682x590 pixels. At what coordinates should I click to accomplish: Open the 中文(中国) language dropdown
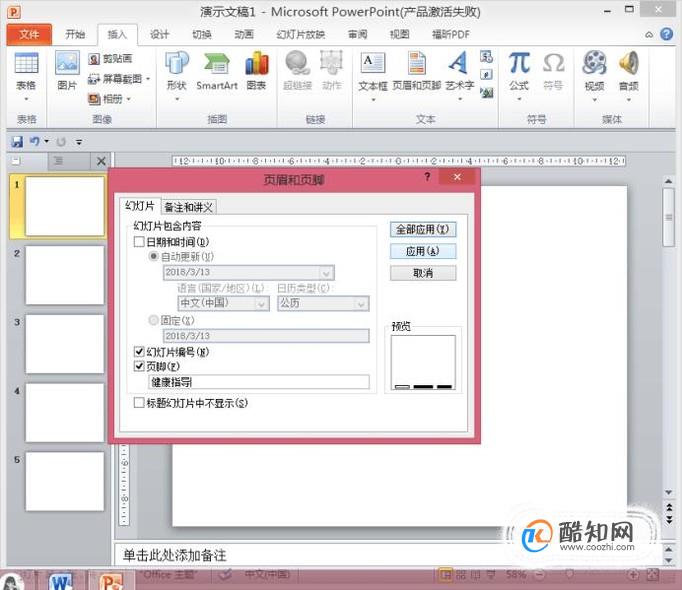261,304
